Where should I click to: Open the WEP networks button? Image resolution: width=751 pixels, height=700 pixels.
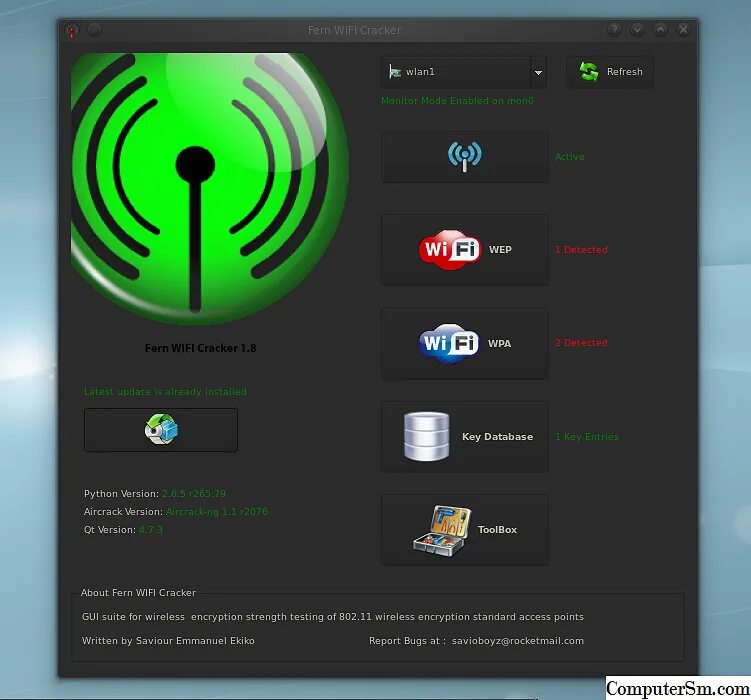(x=465, y=250)
